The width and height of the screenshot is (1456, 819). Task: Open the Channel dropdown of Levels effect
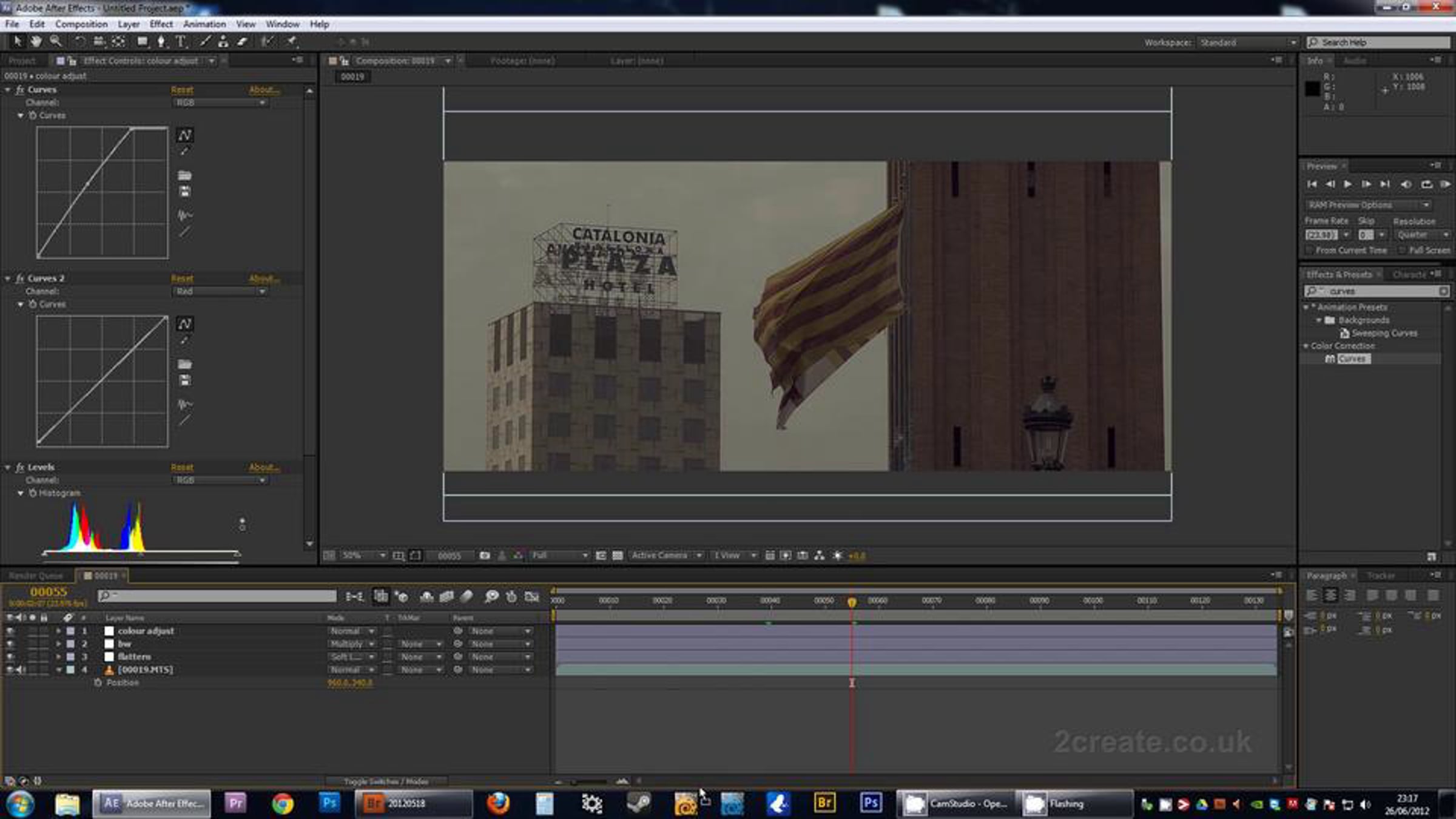tap(220, 480)
